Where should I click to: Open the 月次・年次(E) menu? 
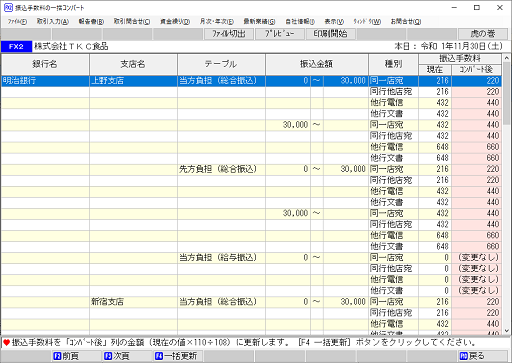[x=217, y=22]
